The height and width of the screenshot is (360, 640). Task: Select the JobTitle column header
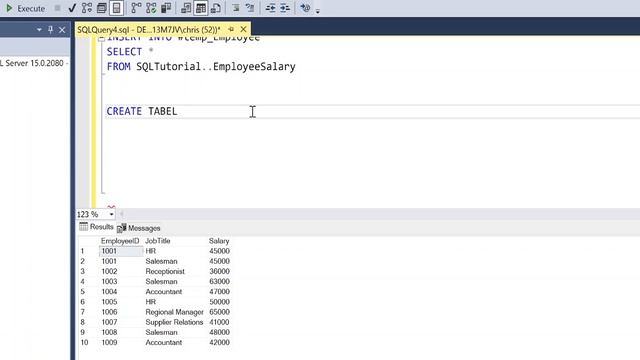pos(158,241)
